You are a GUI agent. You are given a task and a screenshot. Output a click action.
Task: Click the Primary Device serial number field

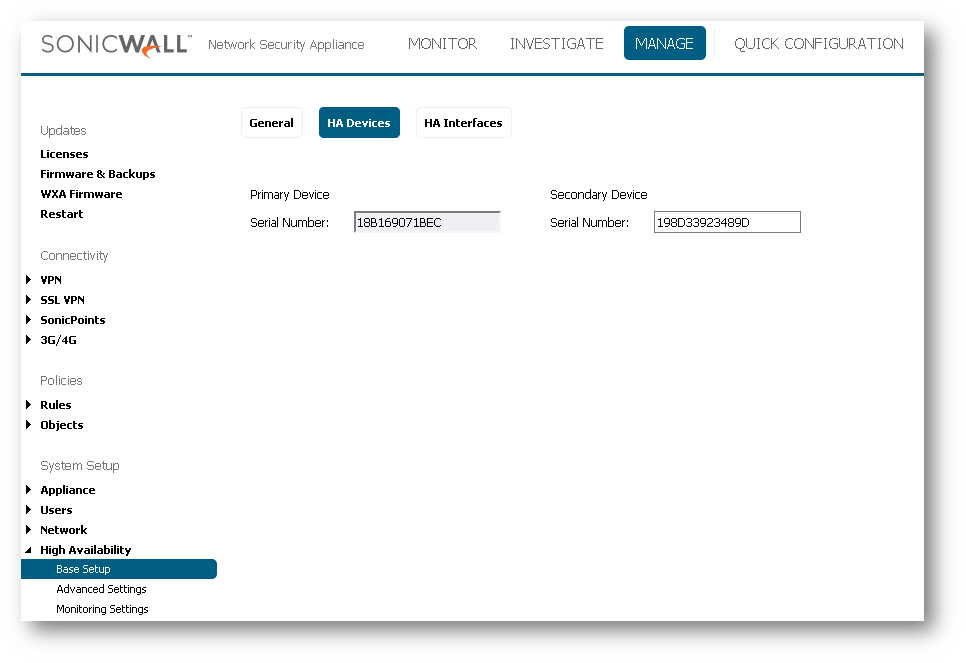tap(427, 223)
